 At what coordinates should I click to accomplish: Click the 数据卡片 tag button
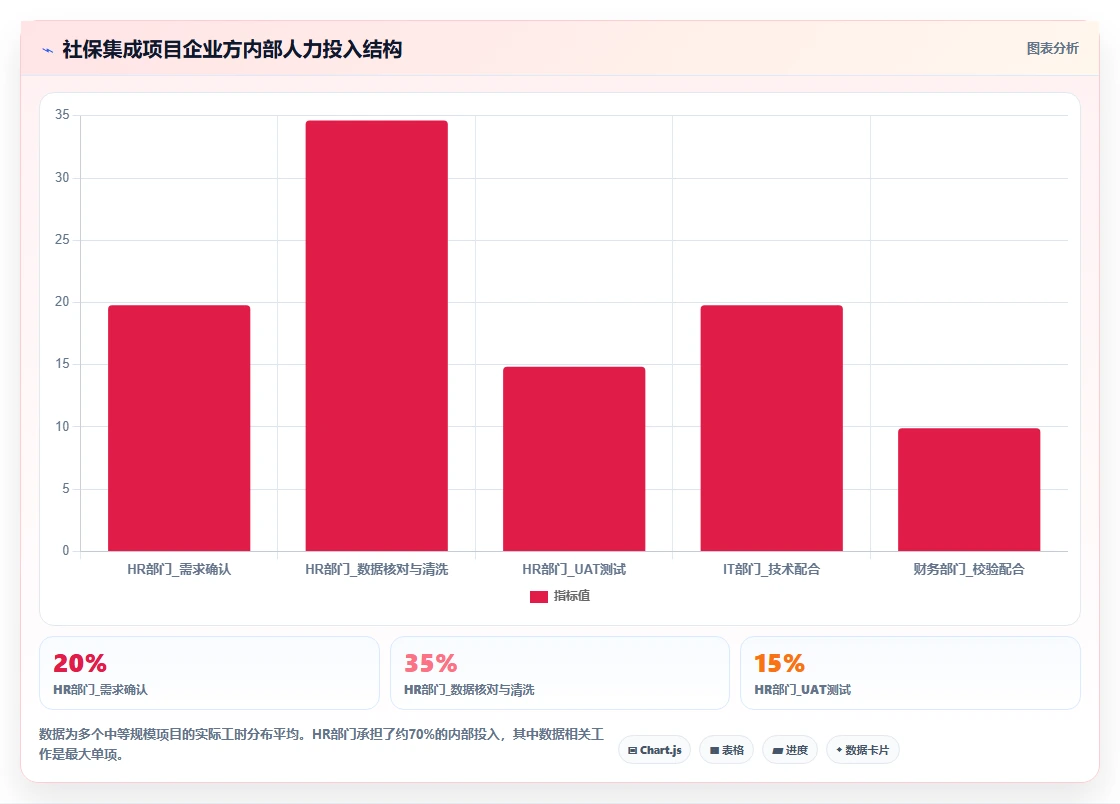coord(862,750)
